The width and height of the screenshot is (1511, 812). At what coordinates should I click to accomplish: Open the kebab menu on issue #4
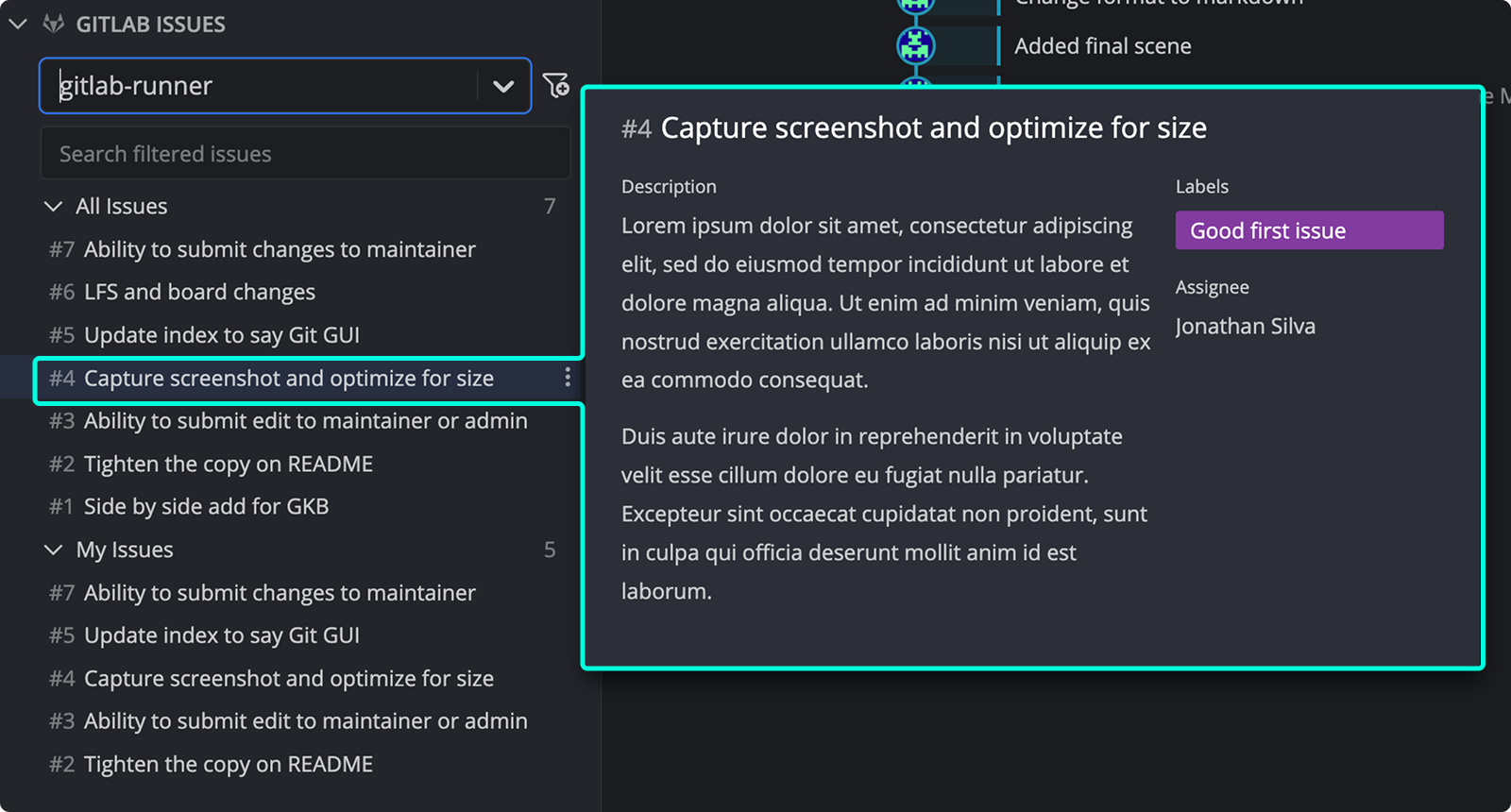point(567,378)
